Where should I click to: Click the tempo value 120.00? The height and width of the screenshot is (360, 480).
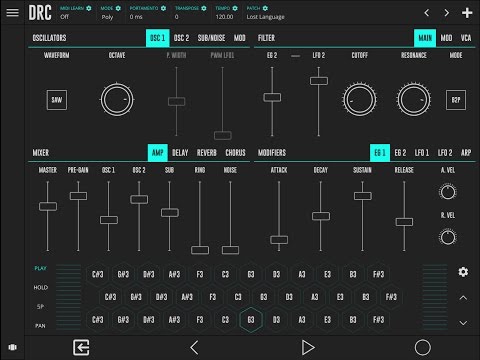224,17
